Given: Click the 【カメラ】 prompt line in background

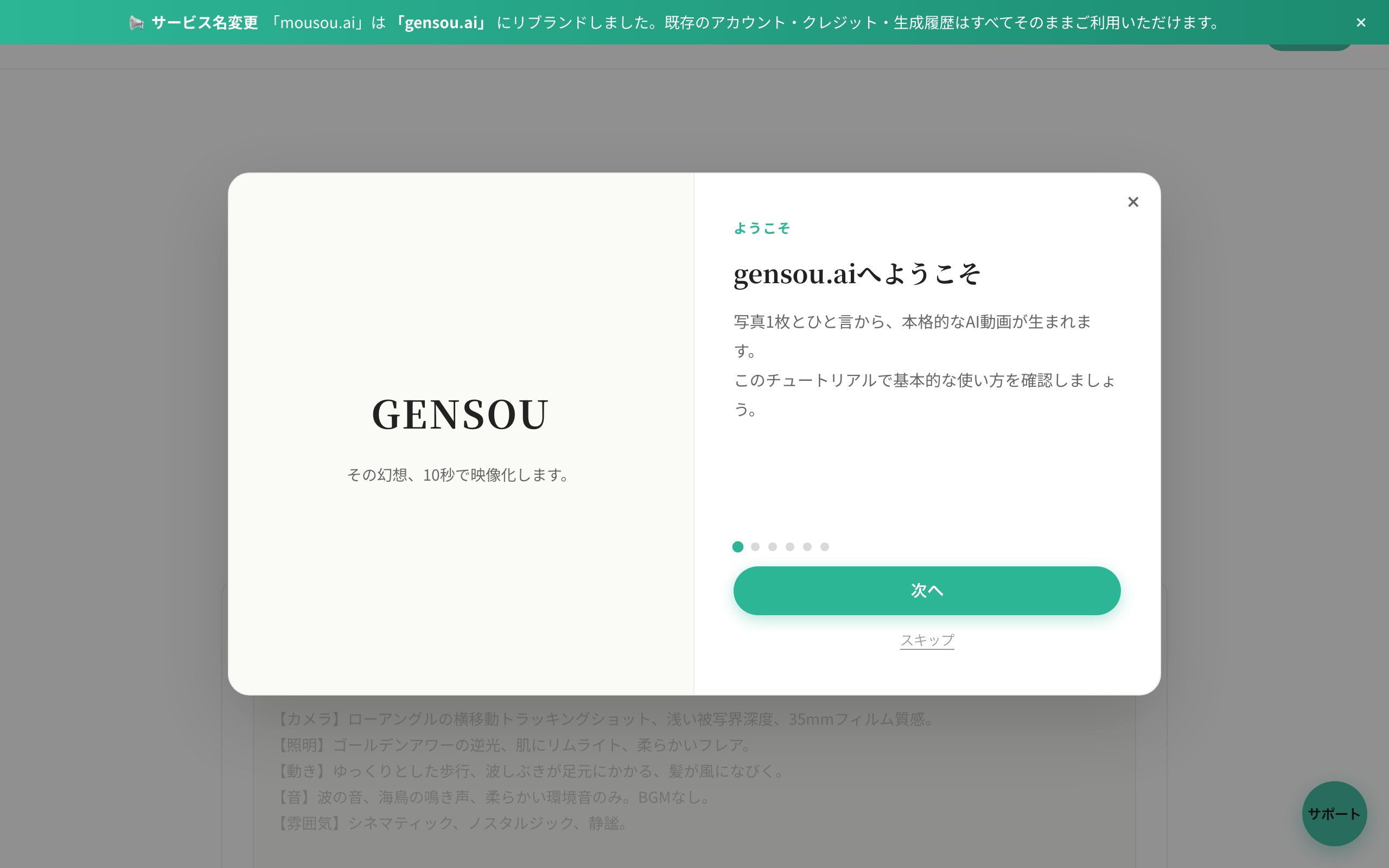Looking at the screenshot, I should [606, 719].
